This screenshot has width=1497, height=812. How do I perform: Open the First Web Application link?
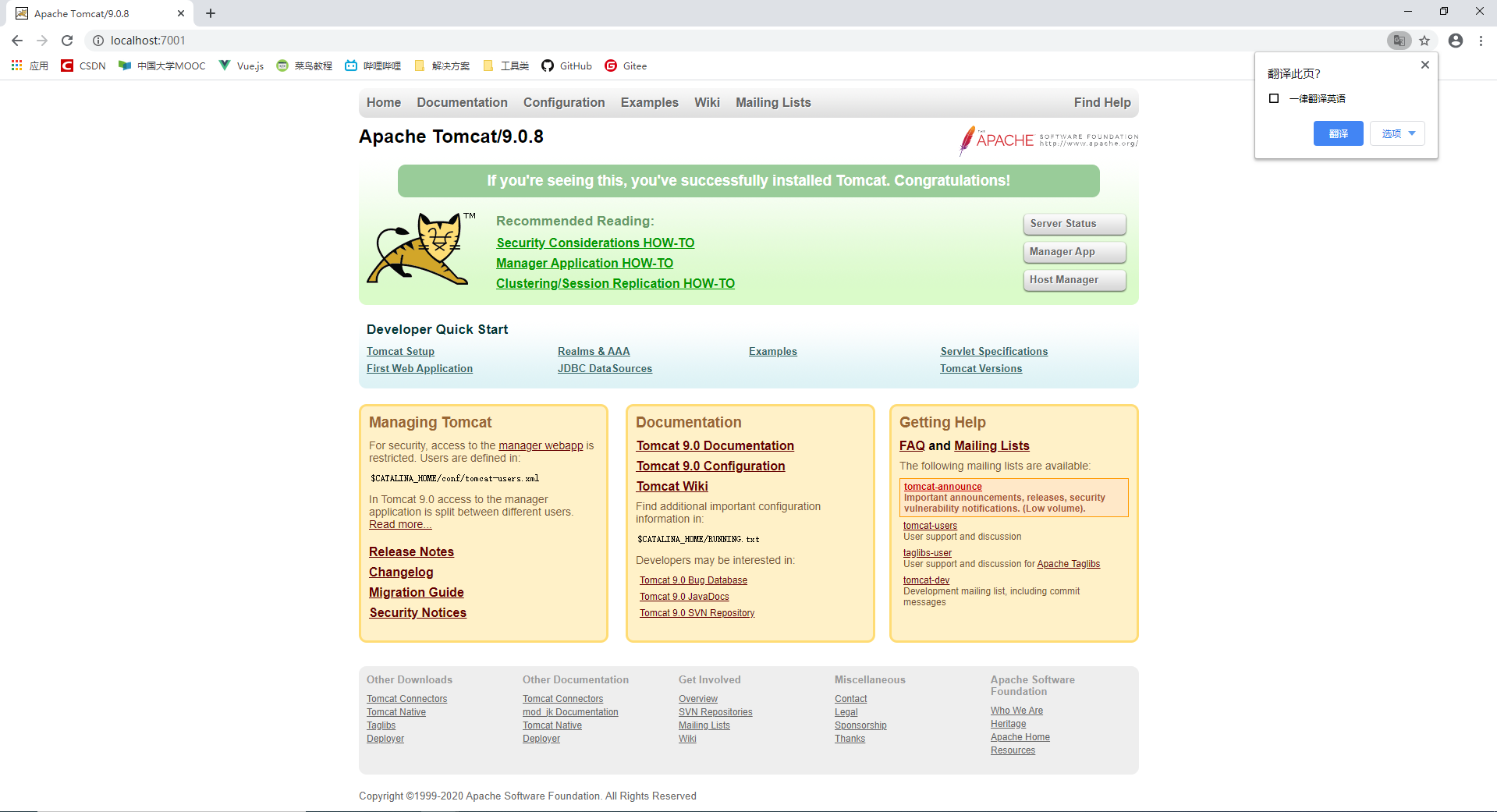pyautogui.click(x=420, y=369)
